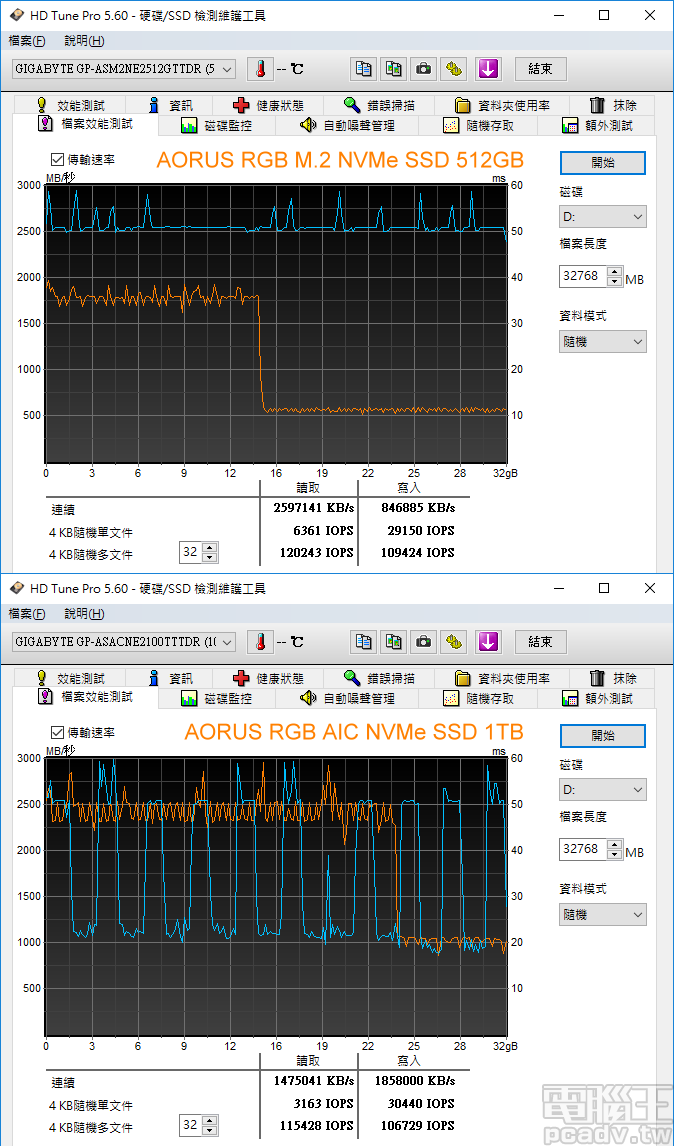The image size is (674, 1146).
Task: Open 檔案 menu in bottom window
Action: (27, 614)
